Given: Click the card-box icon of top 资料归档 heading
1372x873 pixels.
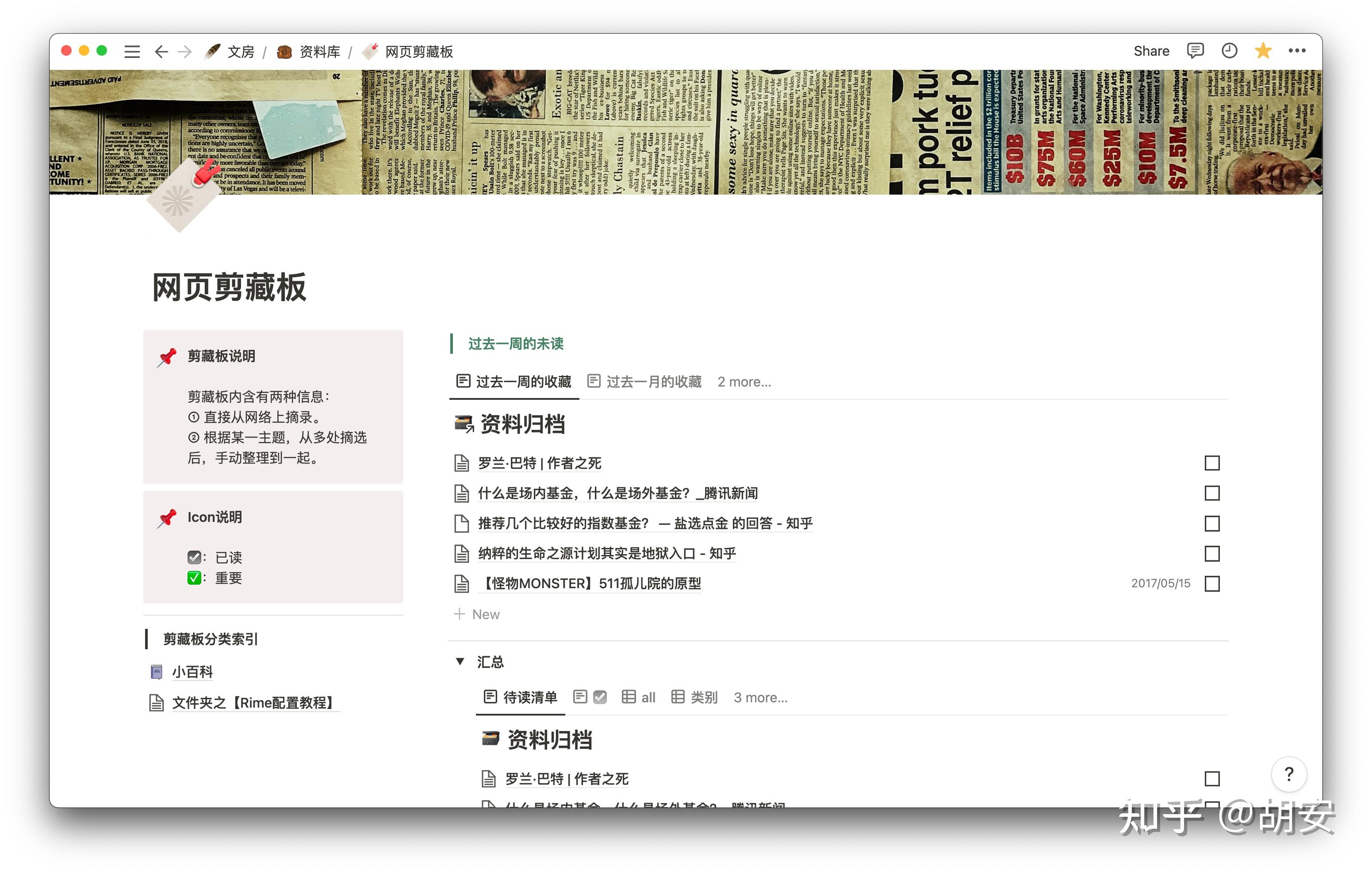Looking at the screenshot, I should coord(464,424).
